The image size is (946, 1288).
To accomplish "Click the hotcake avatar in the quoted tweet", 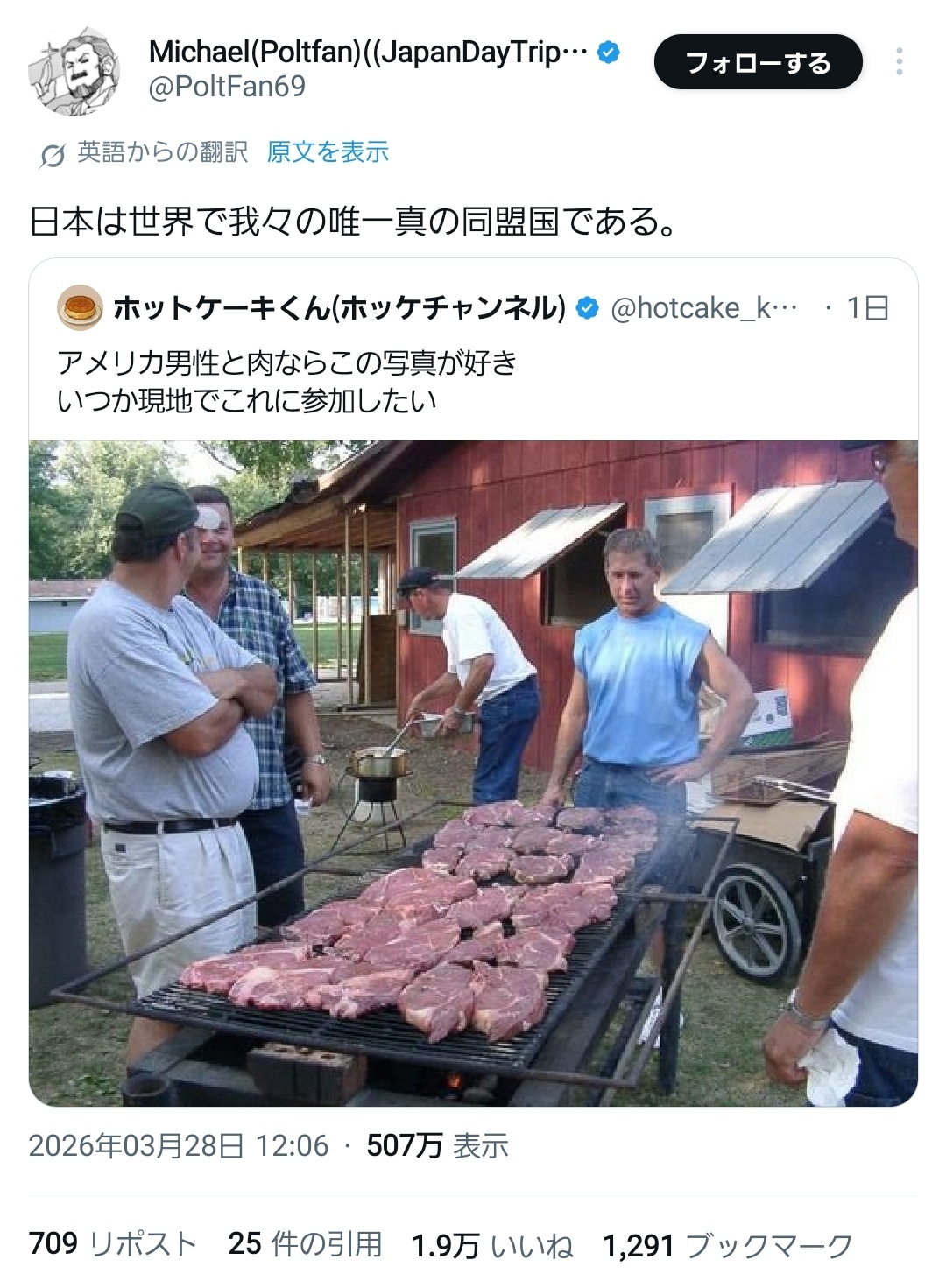I will coord(81,307).
